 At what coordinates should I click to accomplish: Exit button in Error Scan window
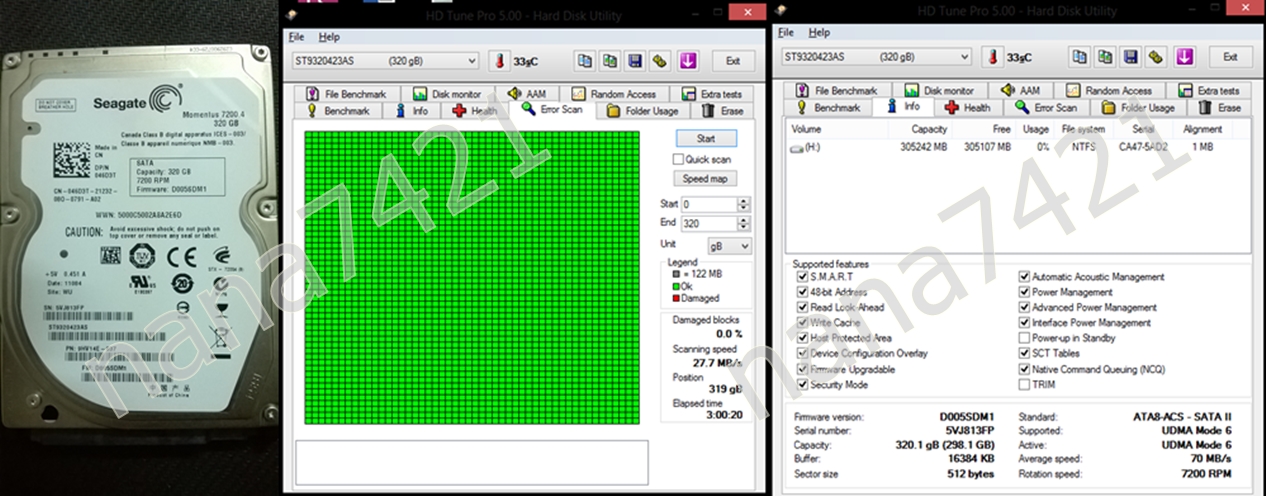point(733,61)
